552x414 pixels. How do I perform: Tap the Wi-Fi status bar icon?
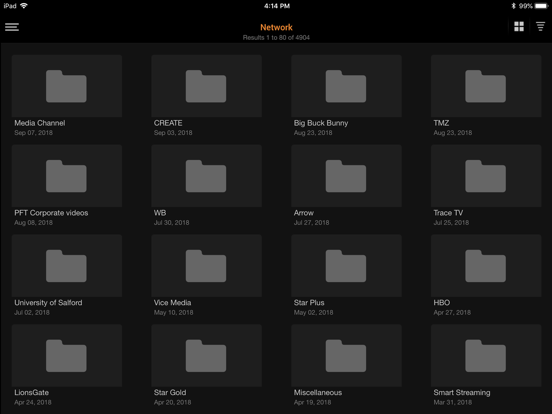tap(24, 6)
